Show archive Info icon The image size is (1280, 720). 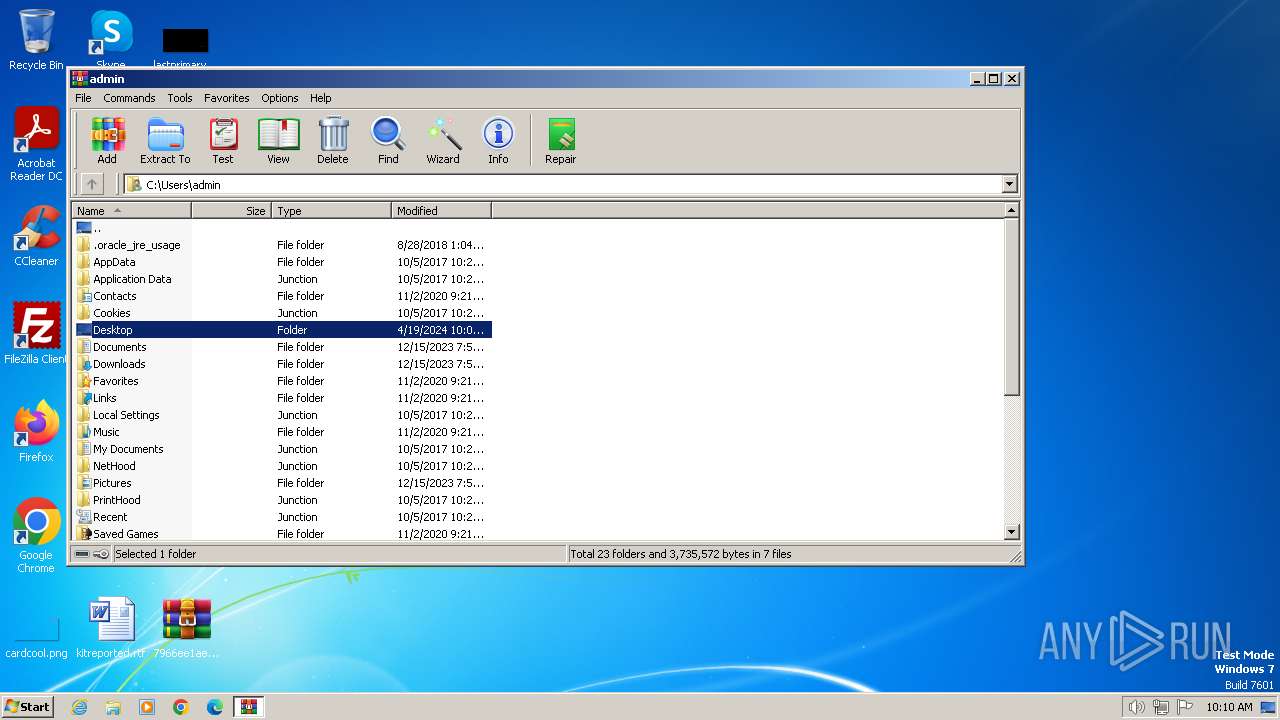pos(498,140)
